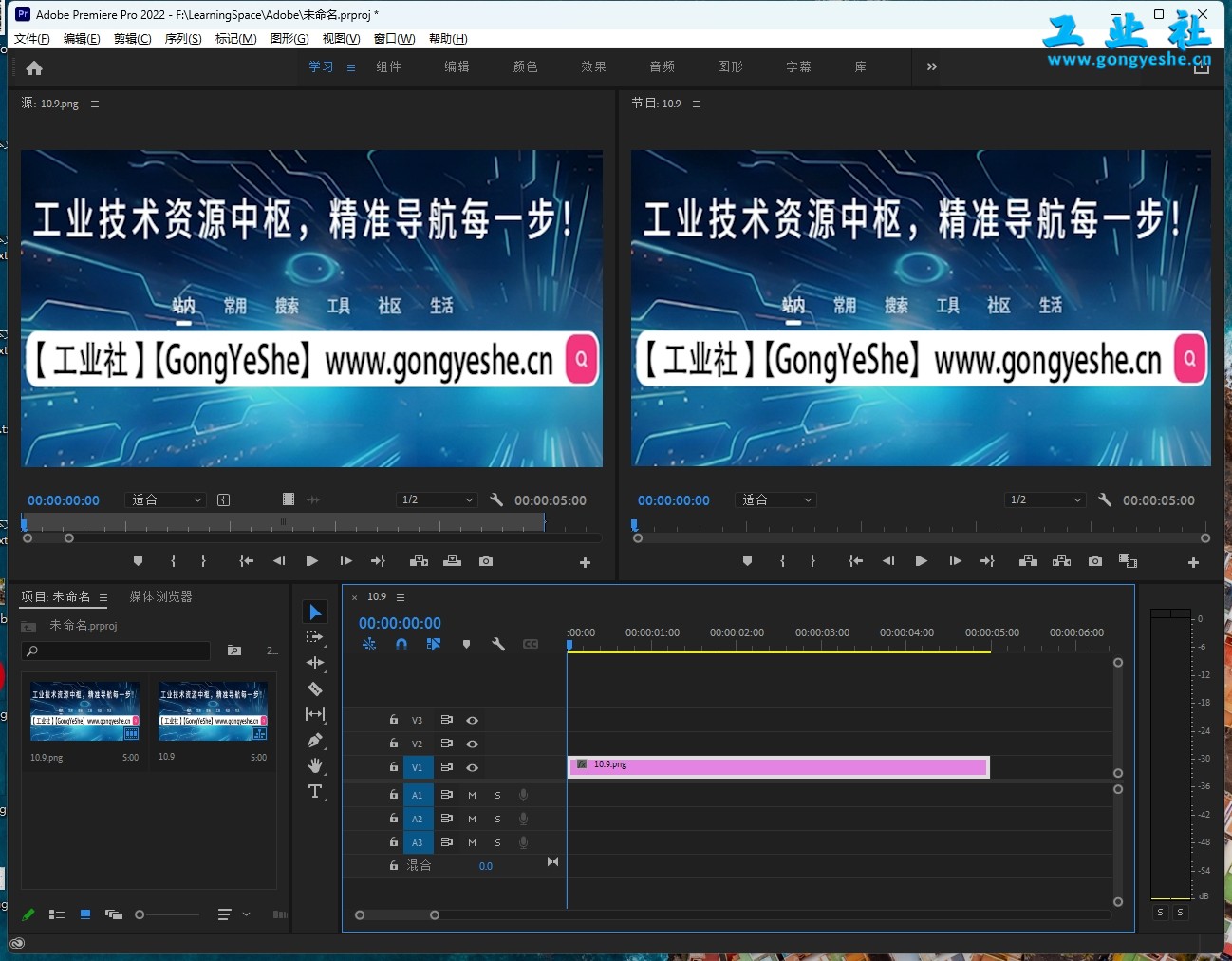Click Export Frame camera in Program monitor
This screenshot has height=961, width=1232.
(1095, 561)
